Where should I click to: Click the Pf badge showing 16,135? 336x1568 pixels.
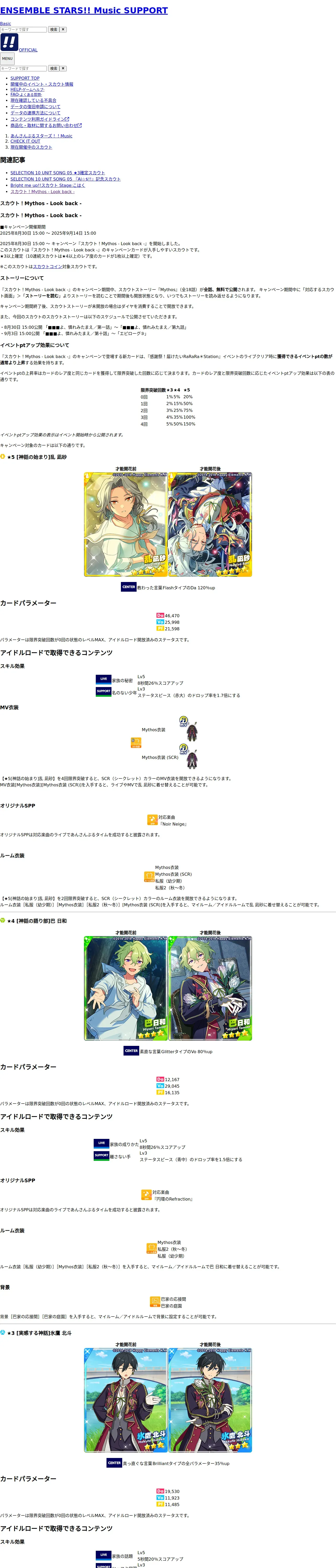point(160,1093)
